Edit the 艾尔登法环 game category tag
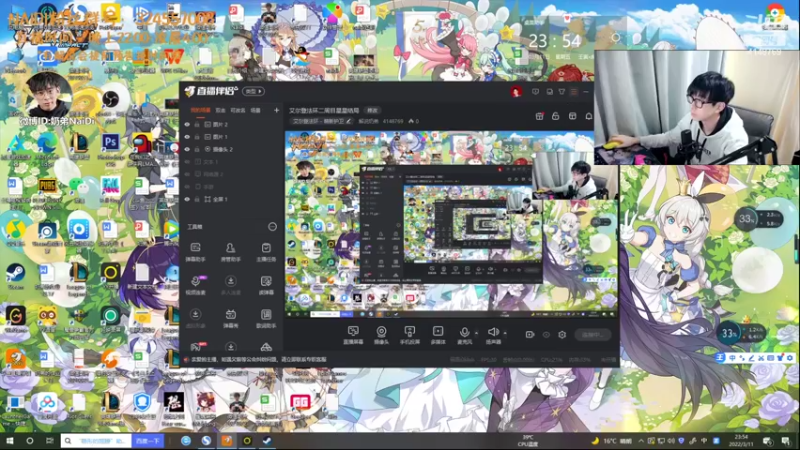The image size is (800, 450). point(321,121)
